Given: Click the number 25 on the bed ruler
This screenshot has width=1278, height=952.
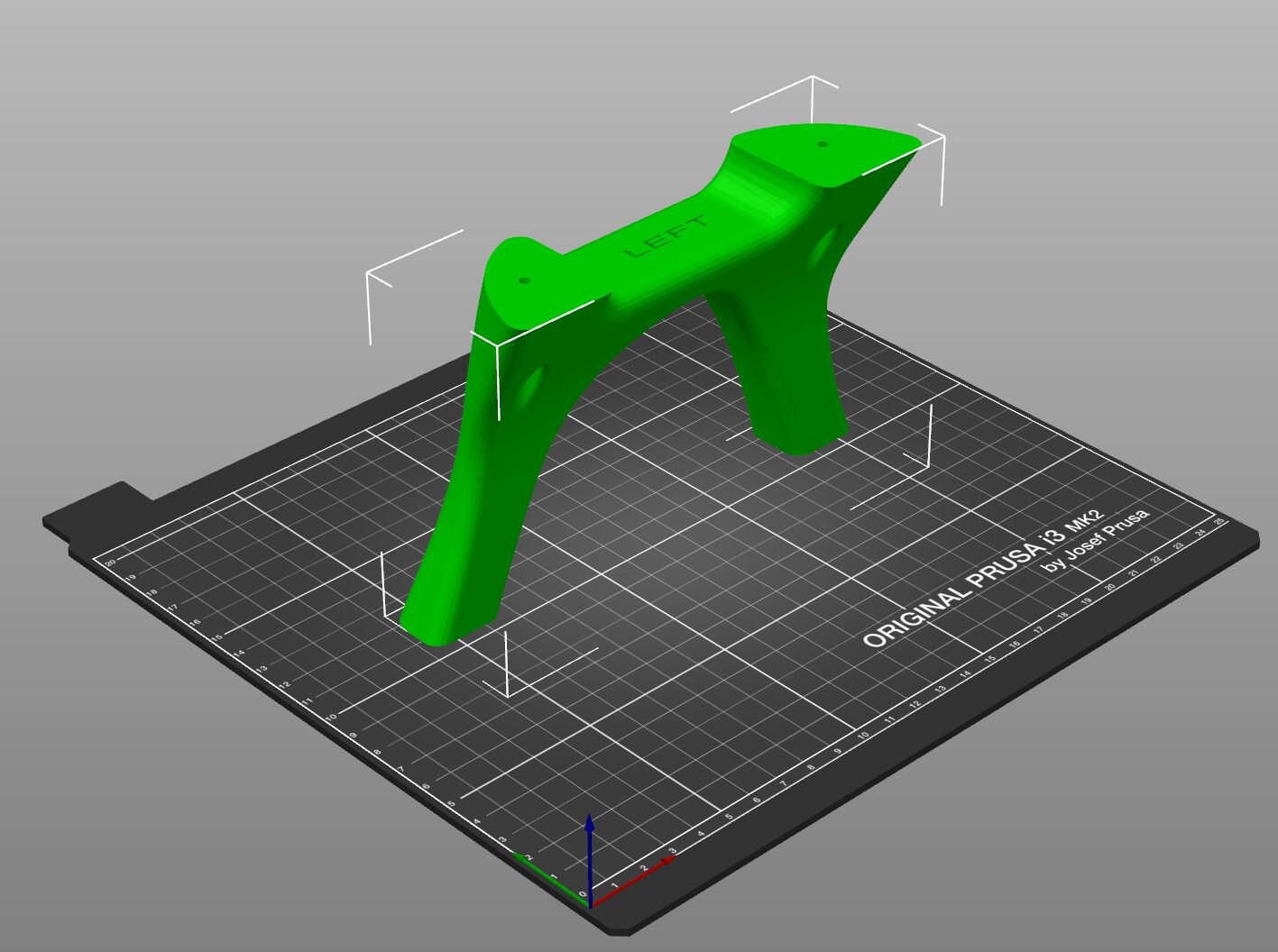Looking at the screenshot, I should (1219, 521).
